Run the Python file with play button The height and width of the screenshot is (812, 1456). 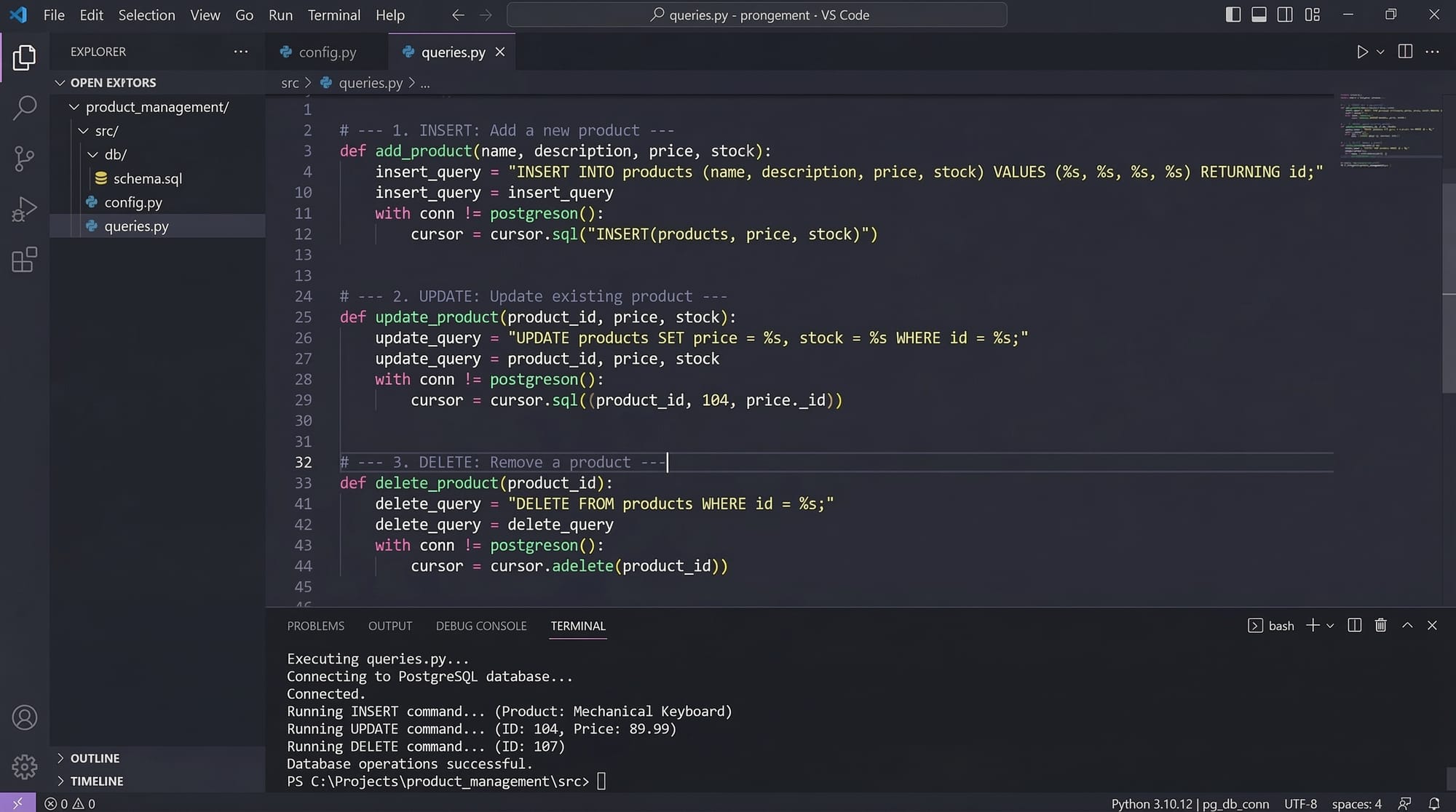(1362, 52)
